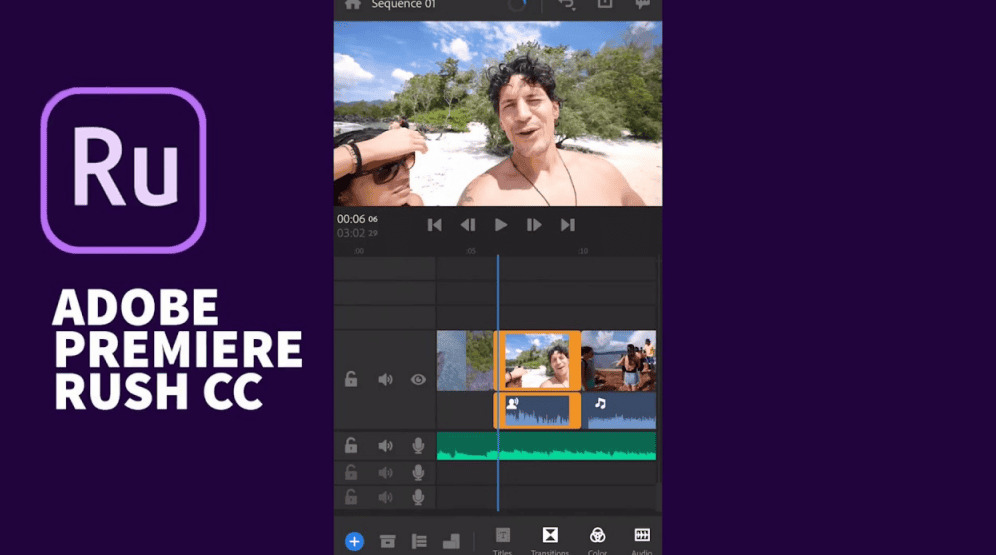Open the Transitions panel

click(x=550, y=538)
